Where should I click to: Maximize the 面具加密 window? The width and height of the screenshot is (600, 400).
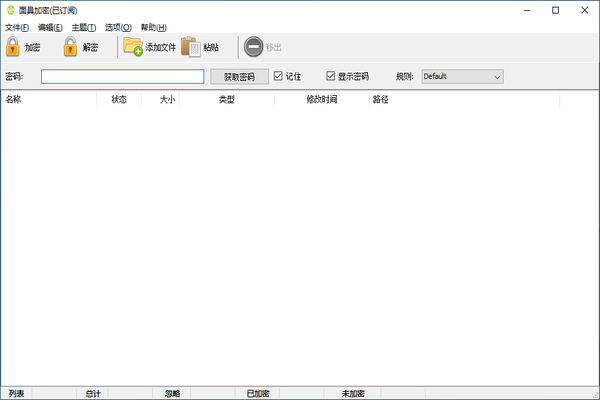pos(556,10)
